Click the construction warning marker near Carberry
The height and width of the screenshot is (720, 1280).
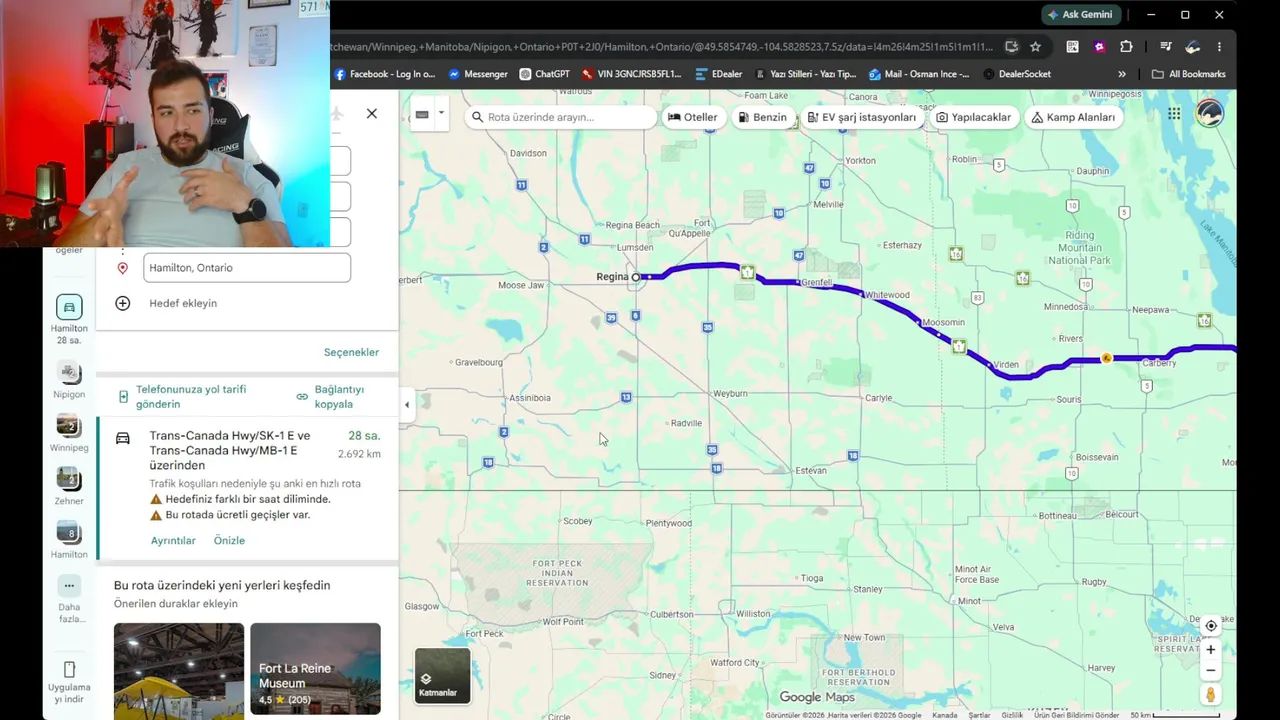click(1106, 358)
